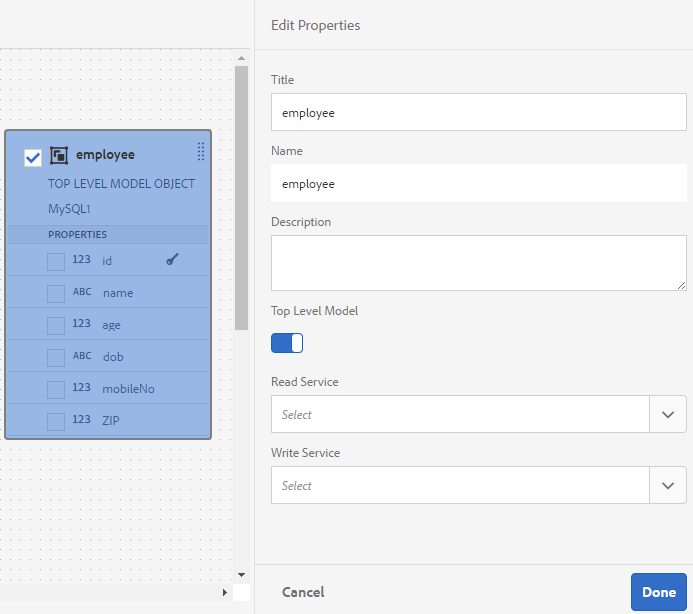Click the horizontal scroll right arrow
The height and width of the screenshot is (614, 693).
[x=225, y=592]
